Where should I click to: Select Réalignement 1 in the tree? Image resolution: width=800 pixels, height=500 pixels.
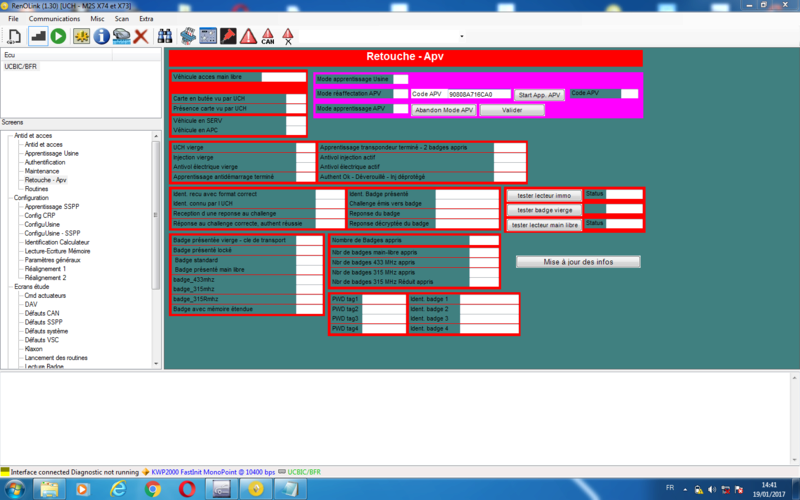tap(45, 269)
